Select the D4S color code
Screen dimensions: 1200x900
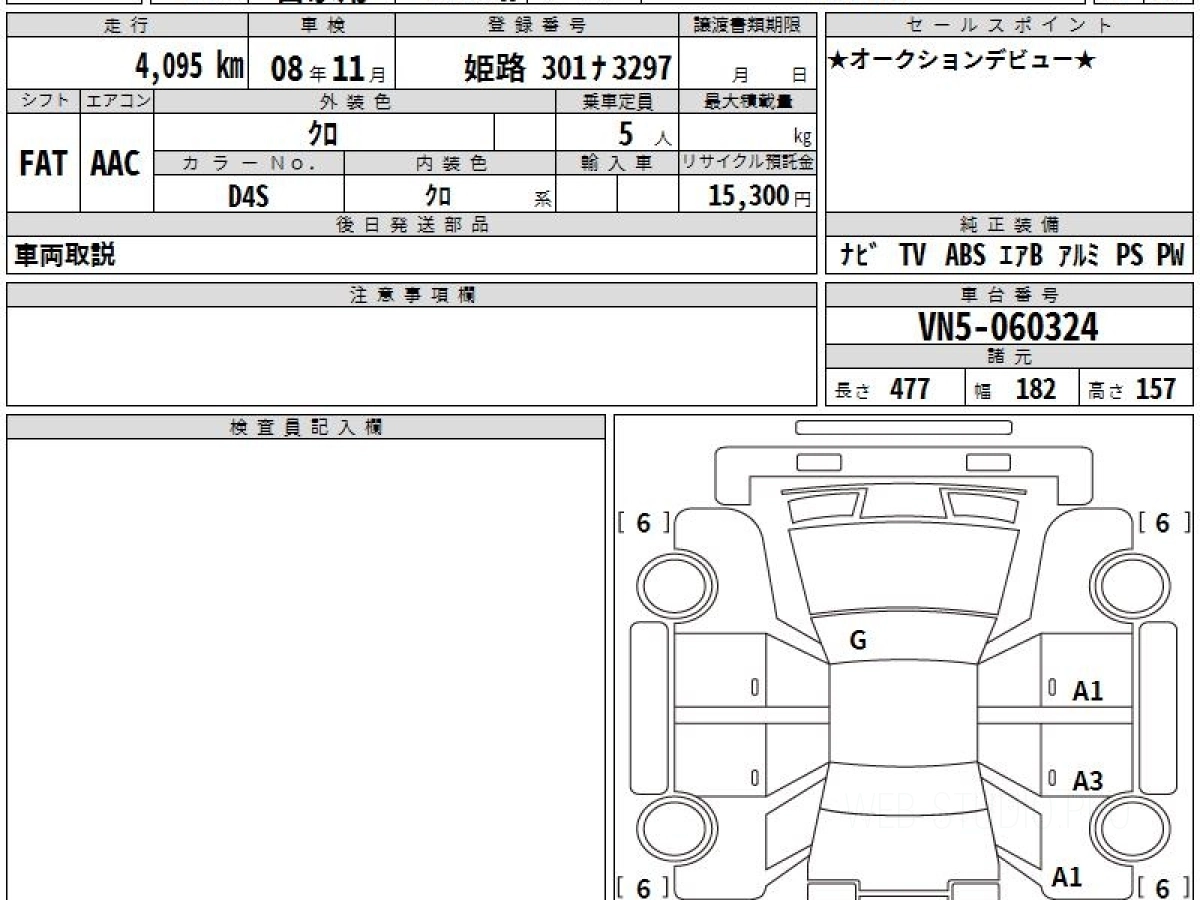pos(249,195)
